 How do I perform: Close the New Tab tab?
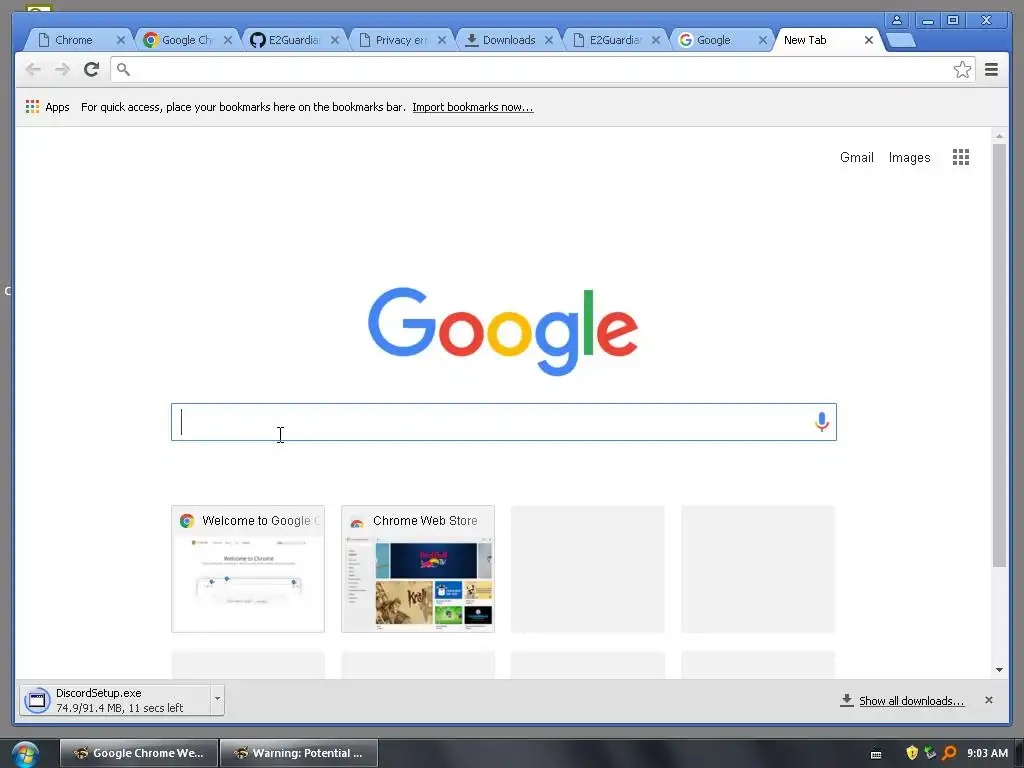pyautogui.click(x=869, y=40)
